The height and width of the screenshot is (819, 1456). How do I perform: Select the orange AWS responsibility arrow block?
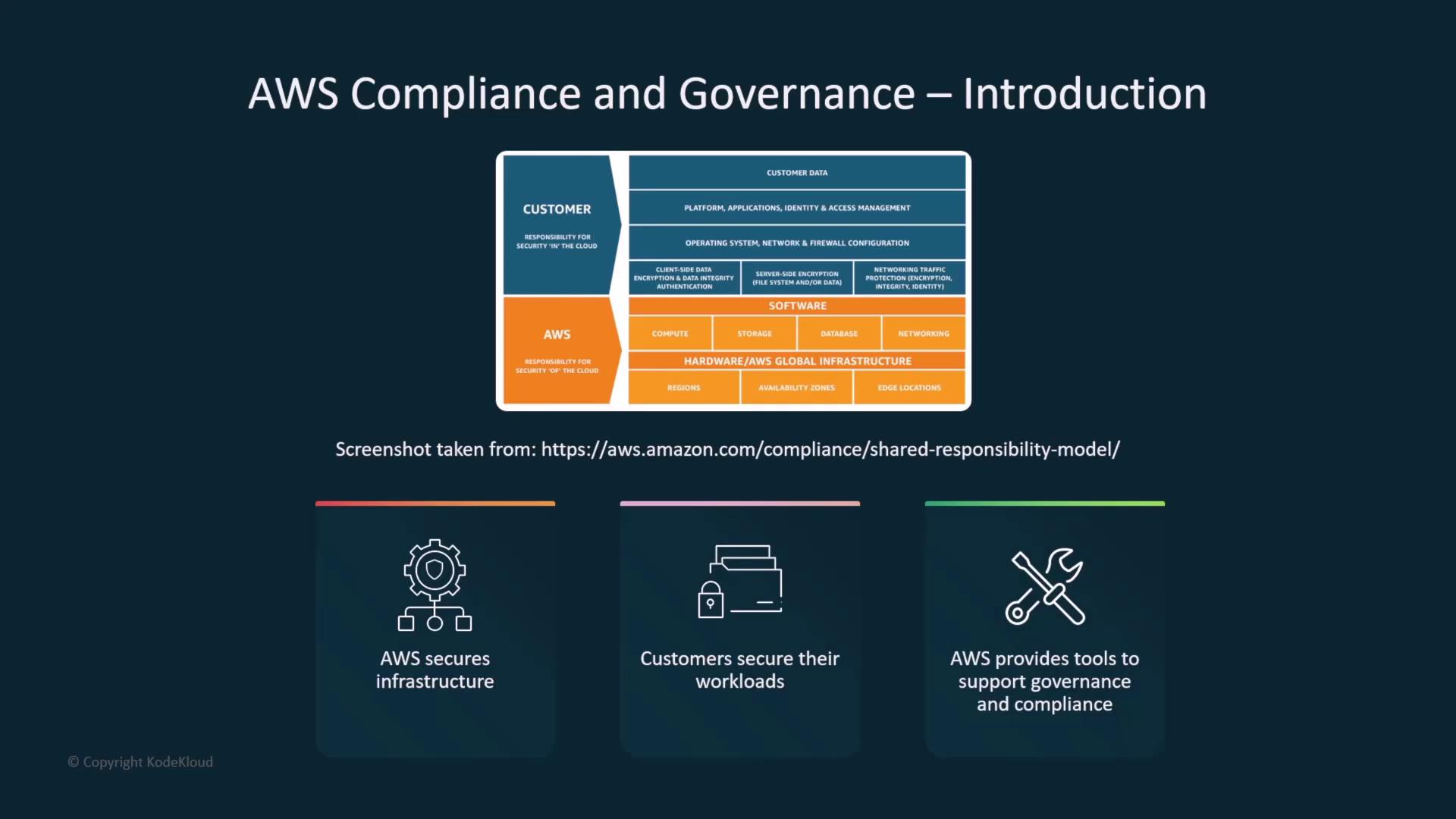tap(557, 350)
